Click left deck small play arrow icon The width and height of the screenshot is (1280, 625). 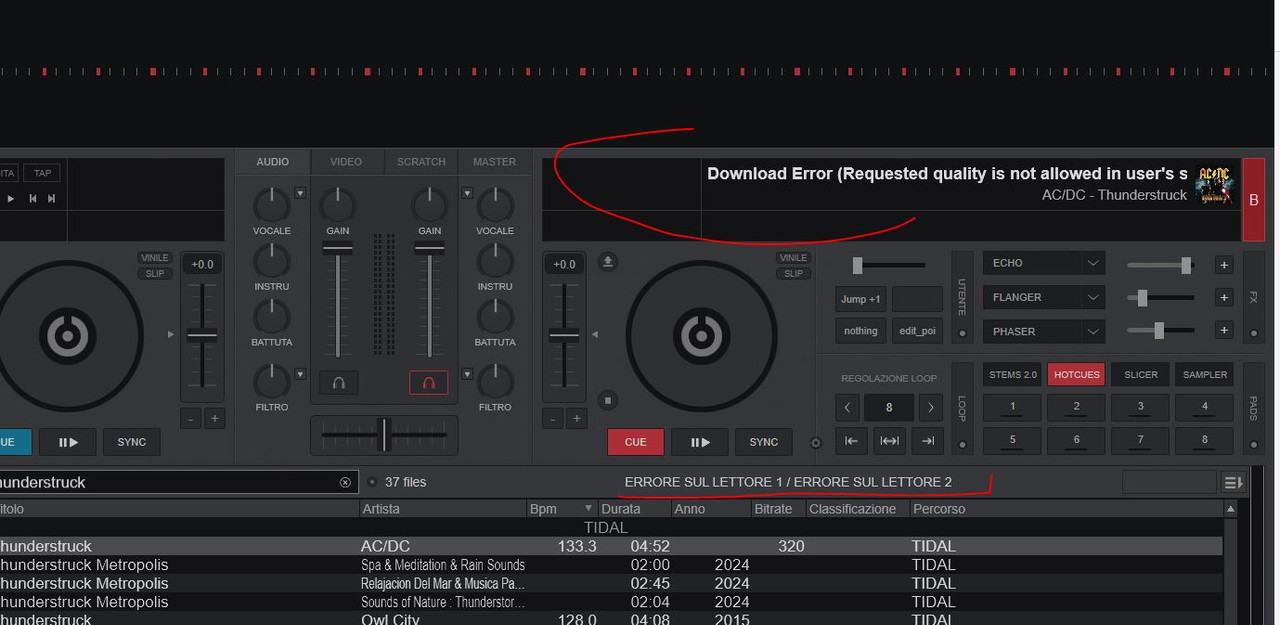pyautogui.click(x=11, y=198)
